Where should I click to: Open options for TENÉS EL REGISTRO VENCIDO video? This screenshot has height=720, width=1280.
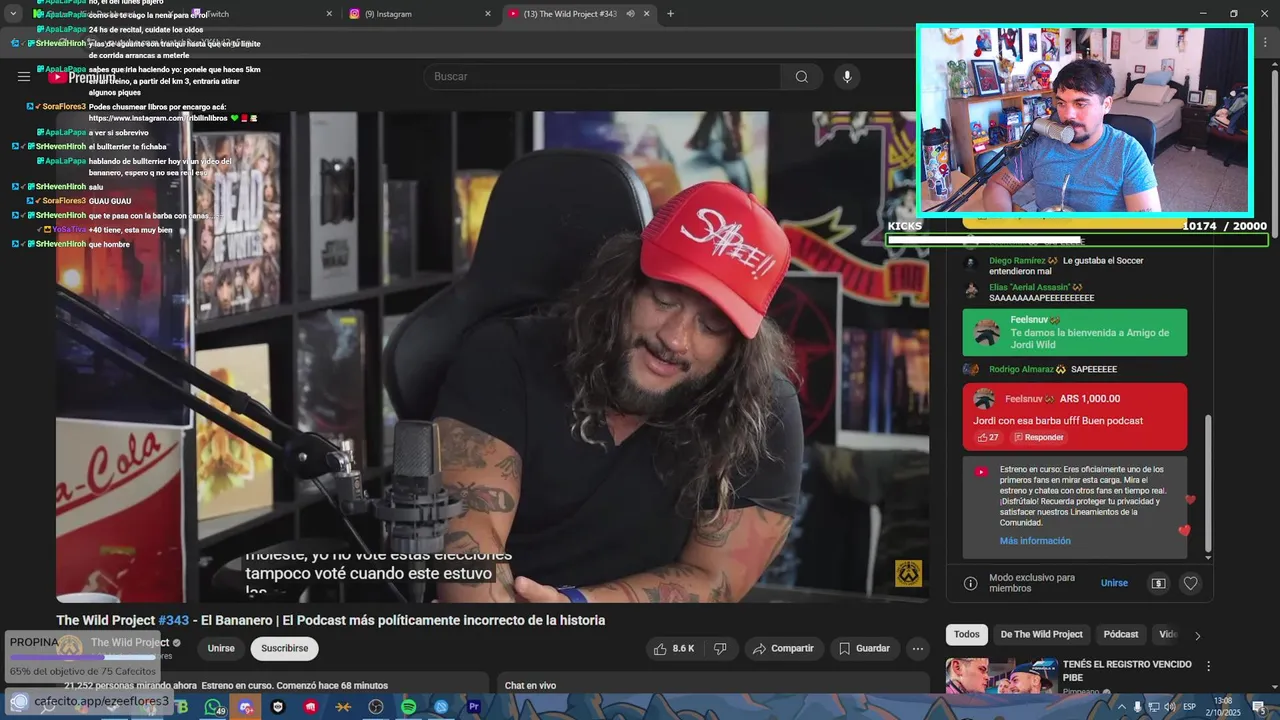(x=1208, y=666)
